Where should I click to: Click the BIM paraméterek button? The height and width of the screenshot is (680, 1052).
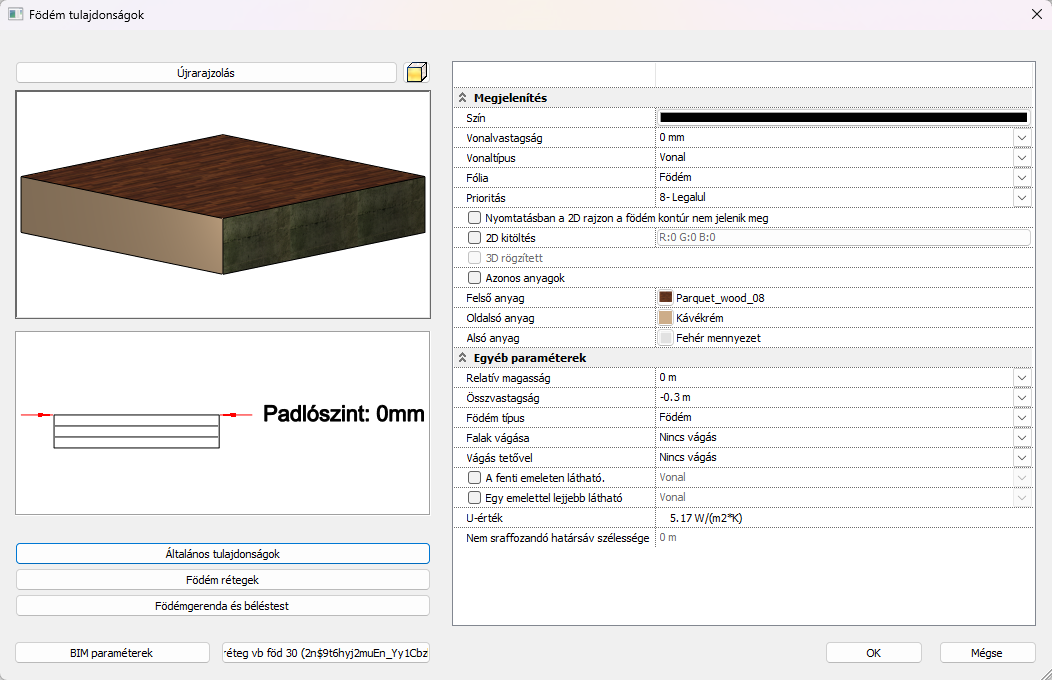[x=112, y=653]
